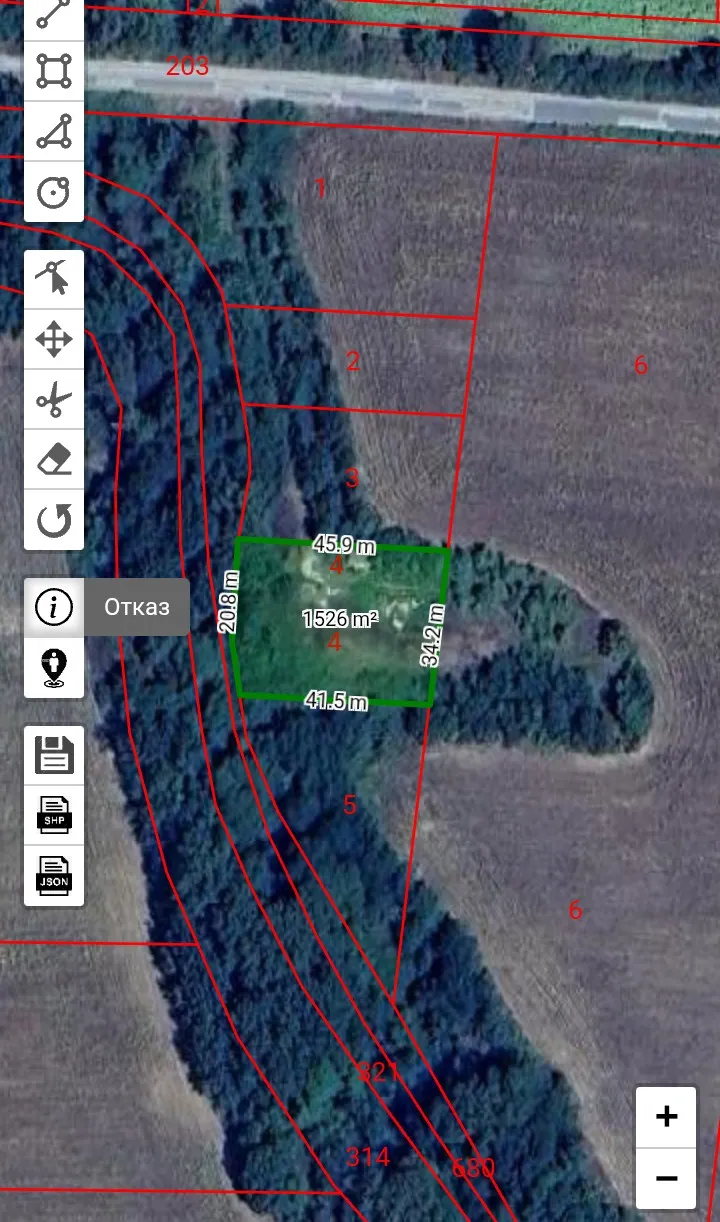Show my current location on map
The width and height of the screenshot is (720, 1222).
(54, 667)
